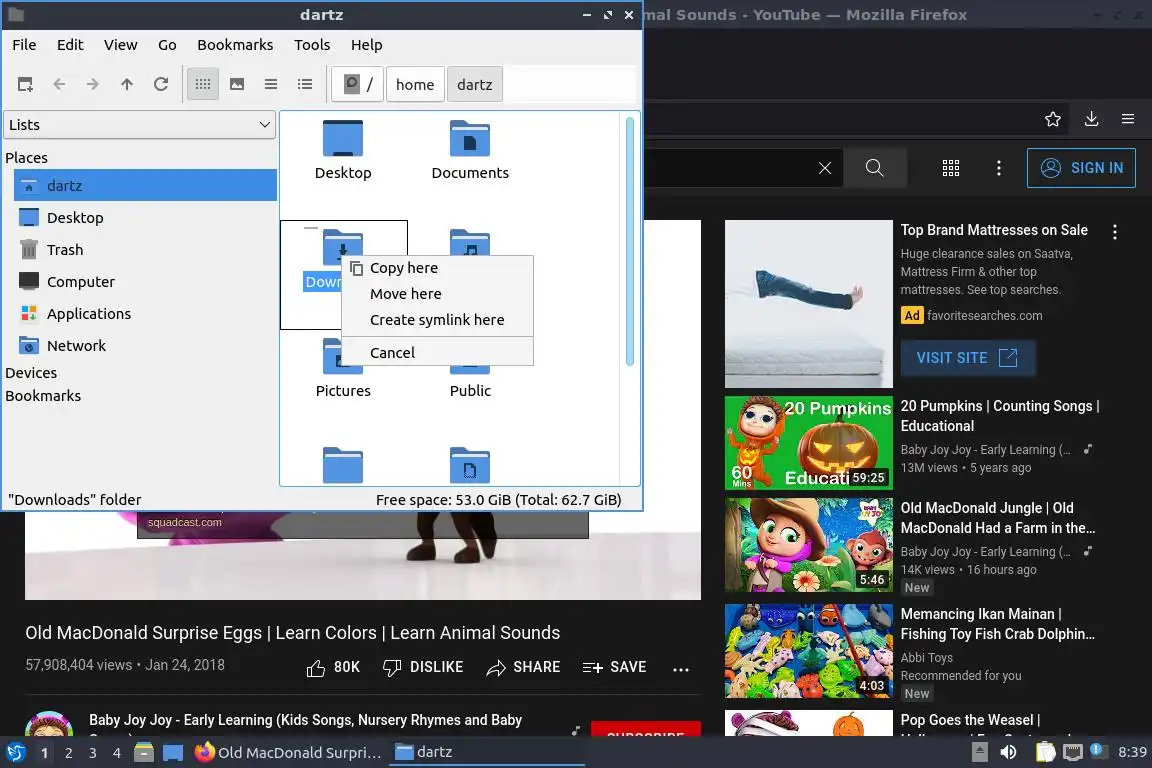Select the Documents folder icon
Image resolution: width=1152 pixels, height=768 pixels.
point(469,138)
